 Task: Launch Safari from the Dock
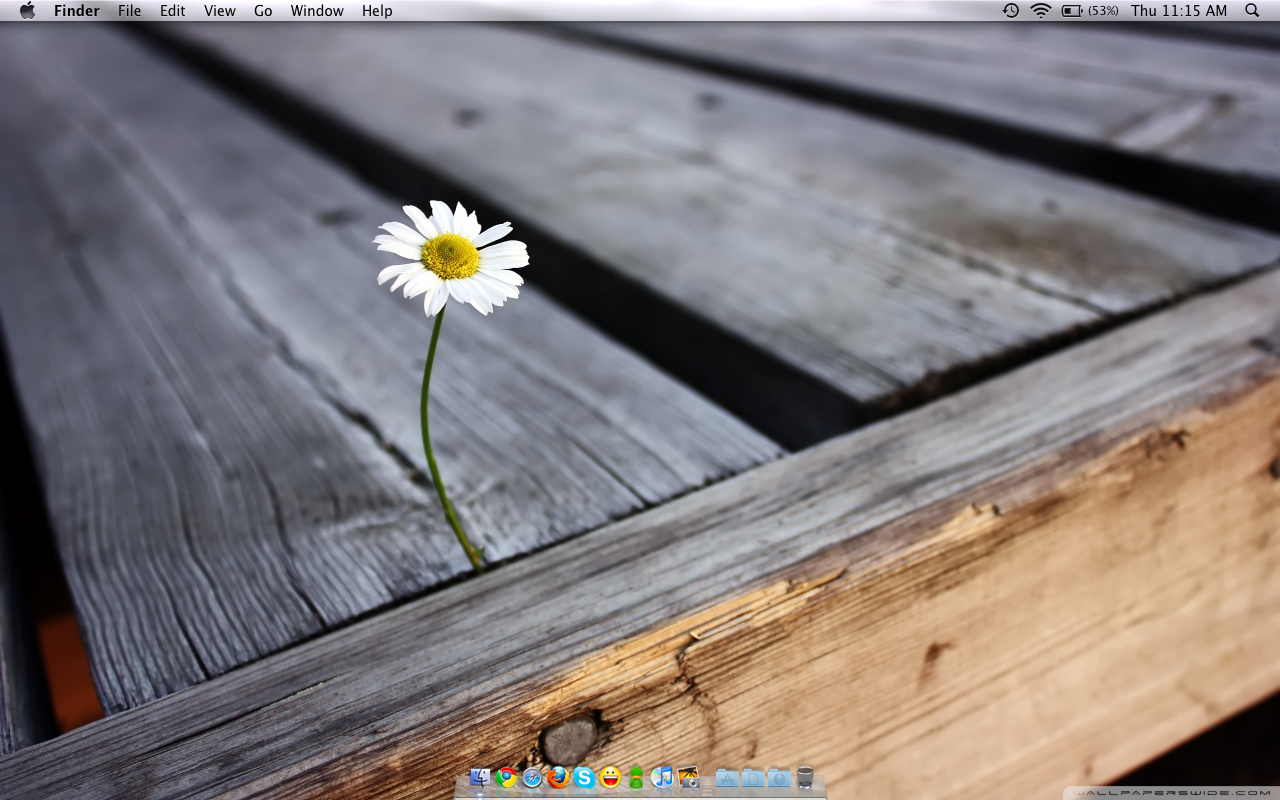click(532, 777)
